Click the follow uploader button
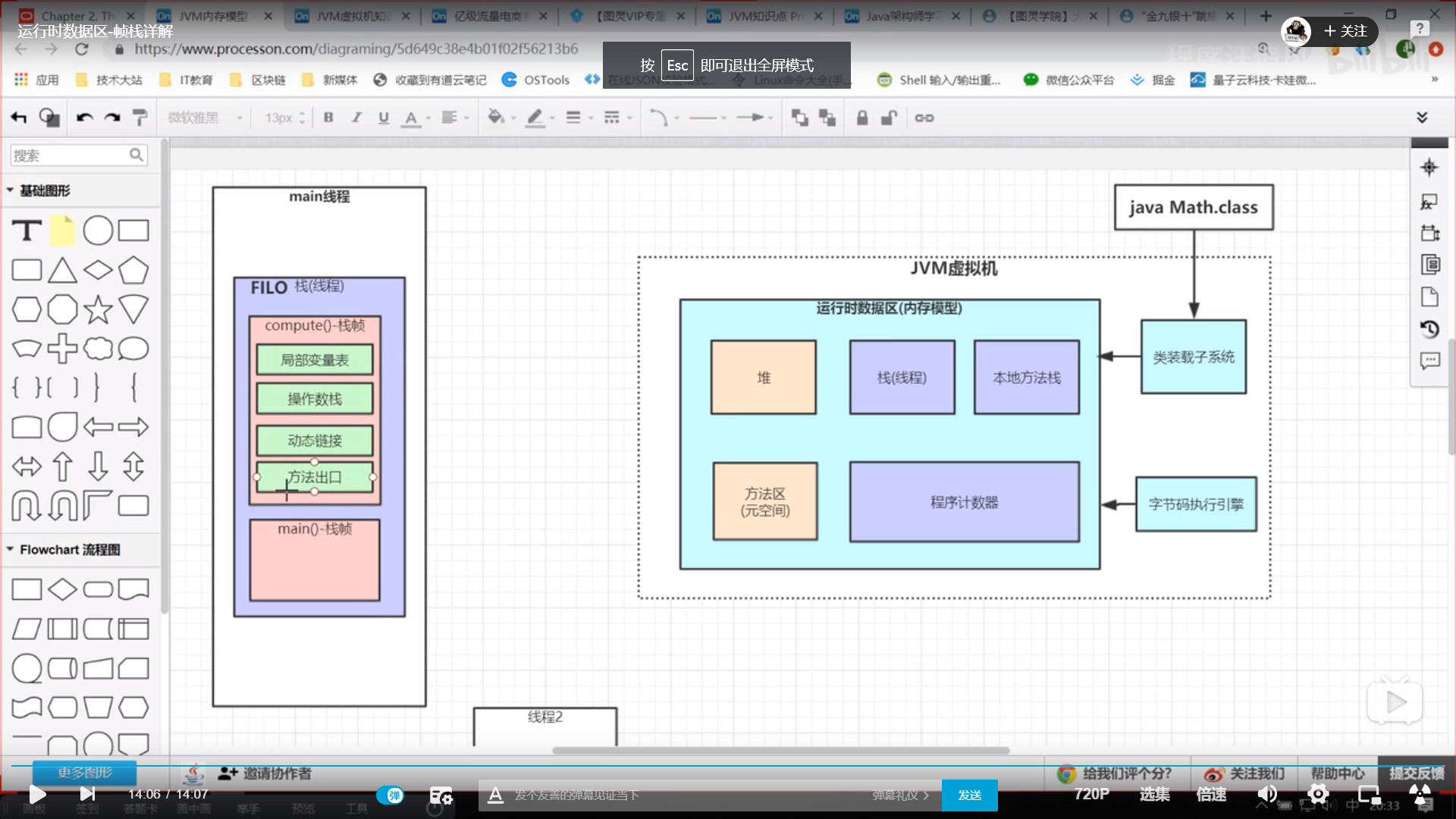Screen dimensions: 1456x819 (x=1345, y=31)
